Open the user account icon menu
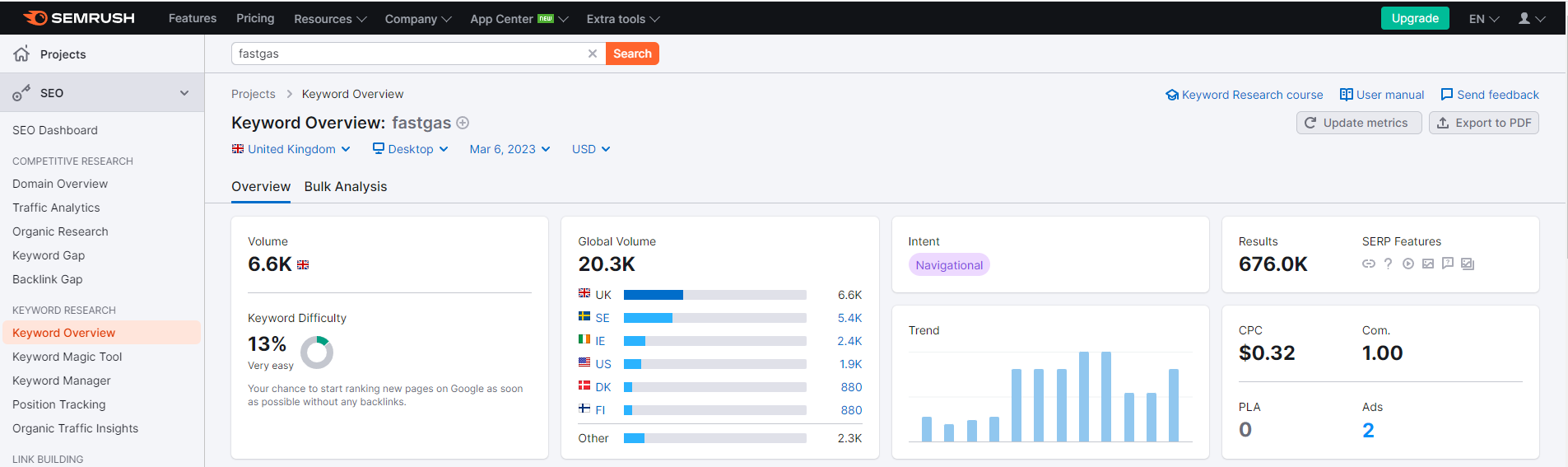The height and width of the screenshot is (467, 1568). (x=1531, y=18)
